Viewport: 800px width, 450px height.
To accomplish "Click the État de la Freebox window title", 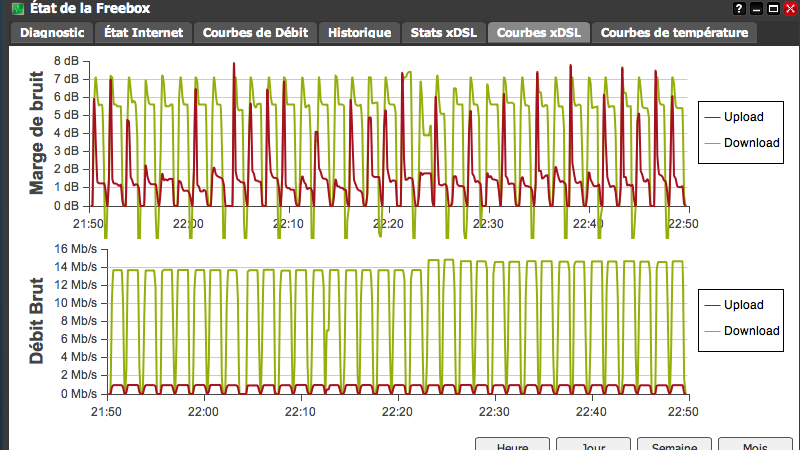I will click(90, 8).
